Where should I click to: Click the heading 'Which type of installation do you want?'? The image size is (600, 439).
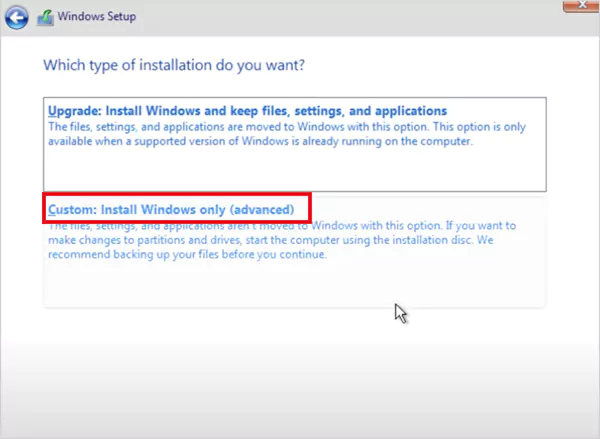174,65
